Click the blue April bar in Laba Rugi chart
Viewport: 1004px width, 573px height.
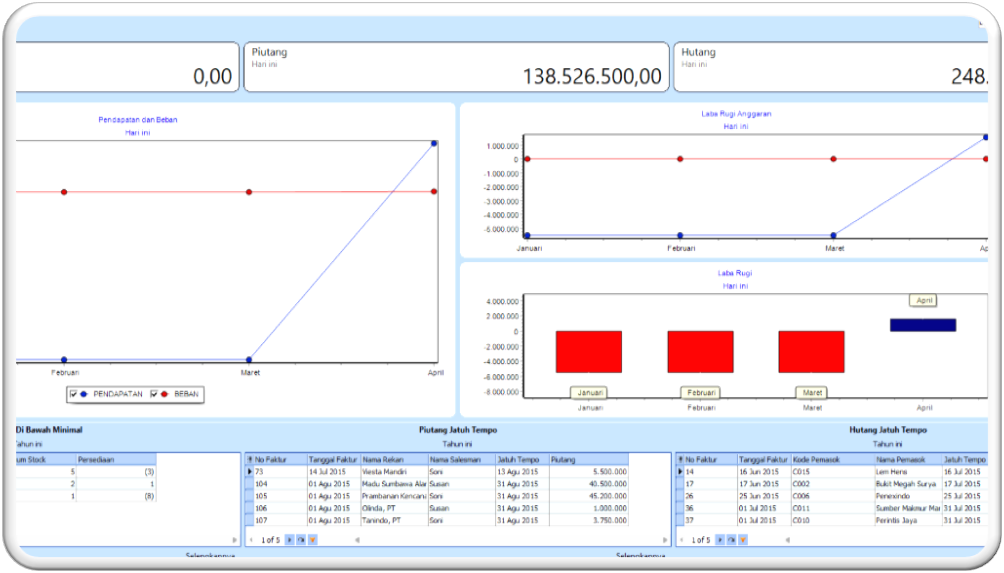[x=923, y=325]
